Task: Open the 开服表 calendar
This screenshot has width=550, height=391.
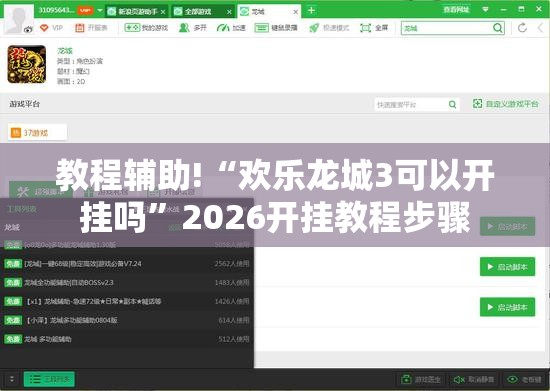Action: tap(91, 28)
